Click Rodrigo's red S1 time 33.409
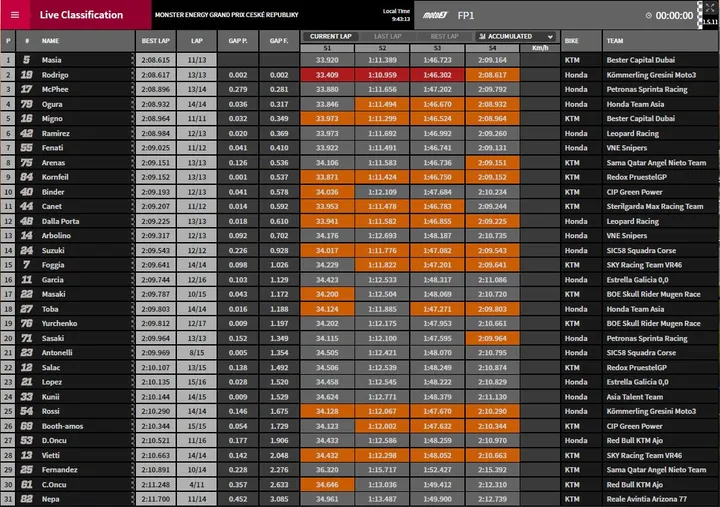Viewport: 720px width, 507px height. pyautogui.click(x=327, y=75)
